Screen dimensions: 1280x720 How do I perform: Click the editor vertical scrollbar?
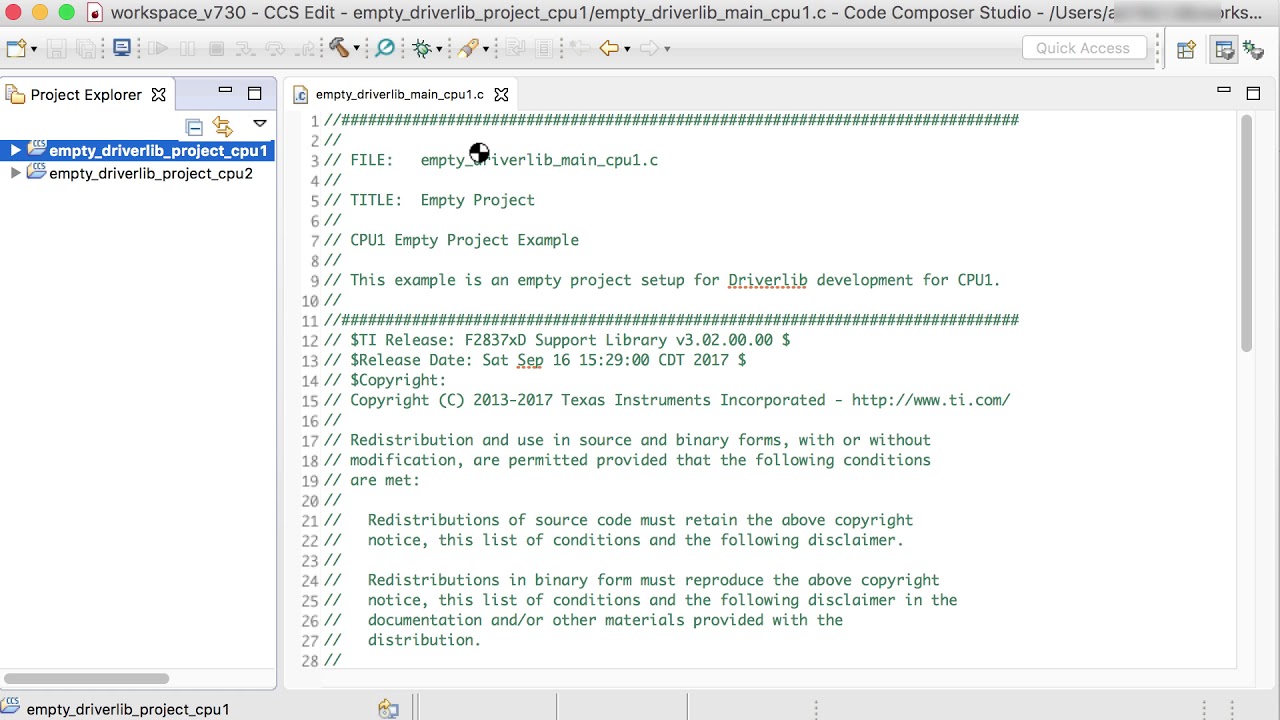pos(1246,234)
